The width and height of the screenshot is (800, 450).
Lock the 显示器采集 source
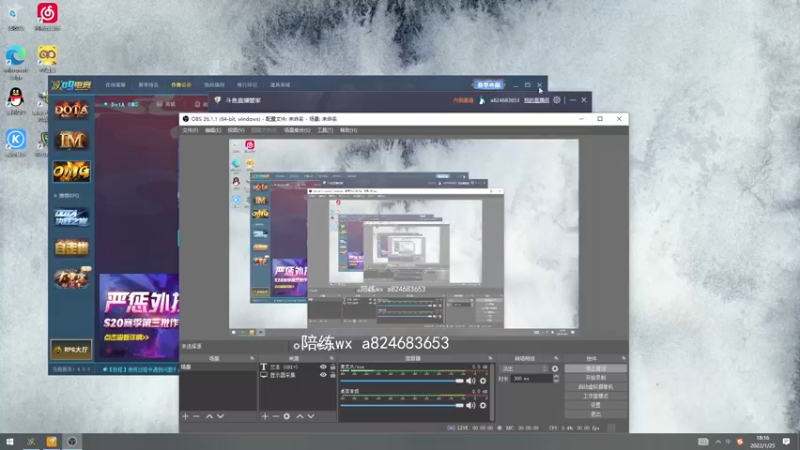click(333, 375)
